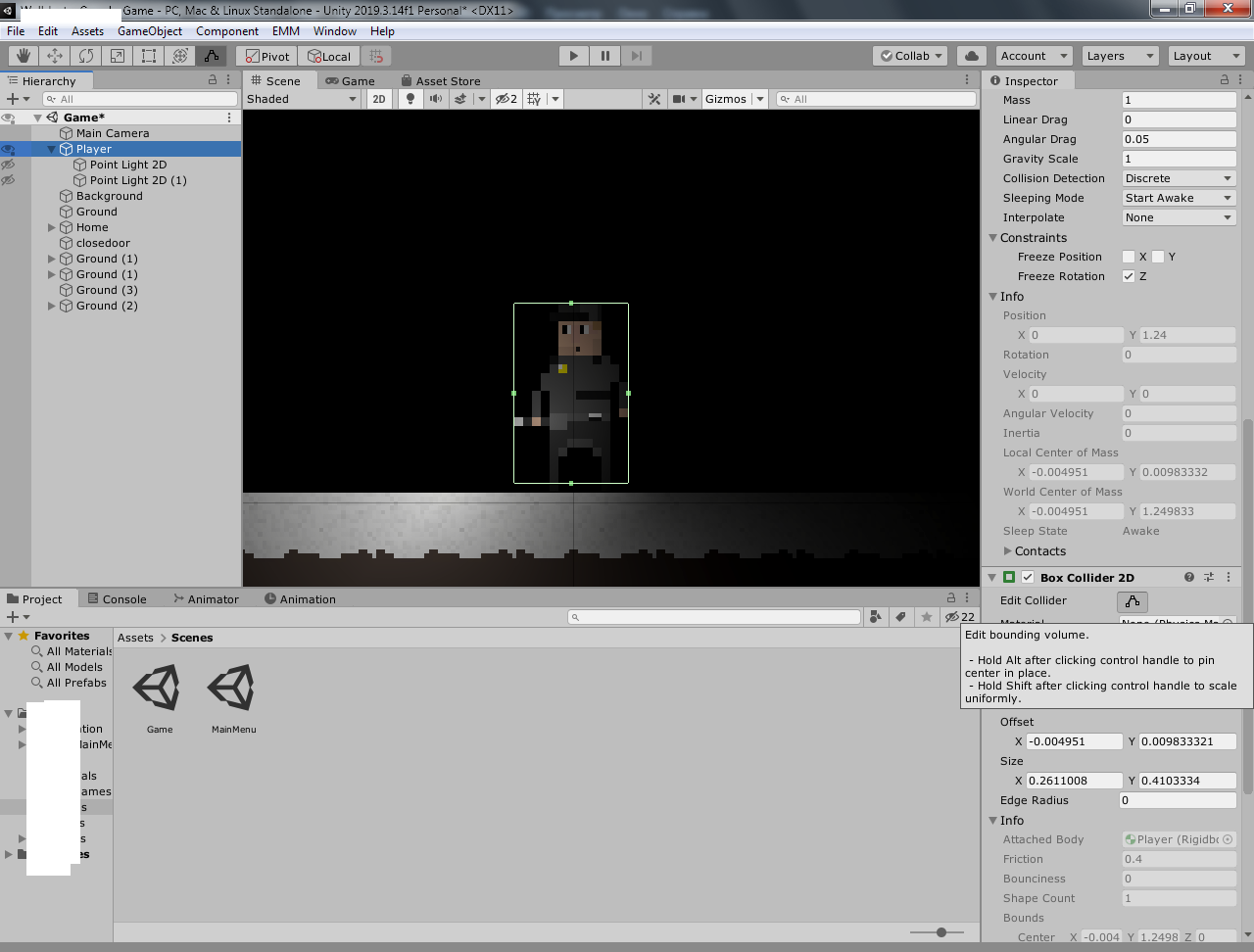Toggle grid snapping icon in toolbar

click(376, 56)
